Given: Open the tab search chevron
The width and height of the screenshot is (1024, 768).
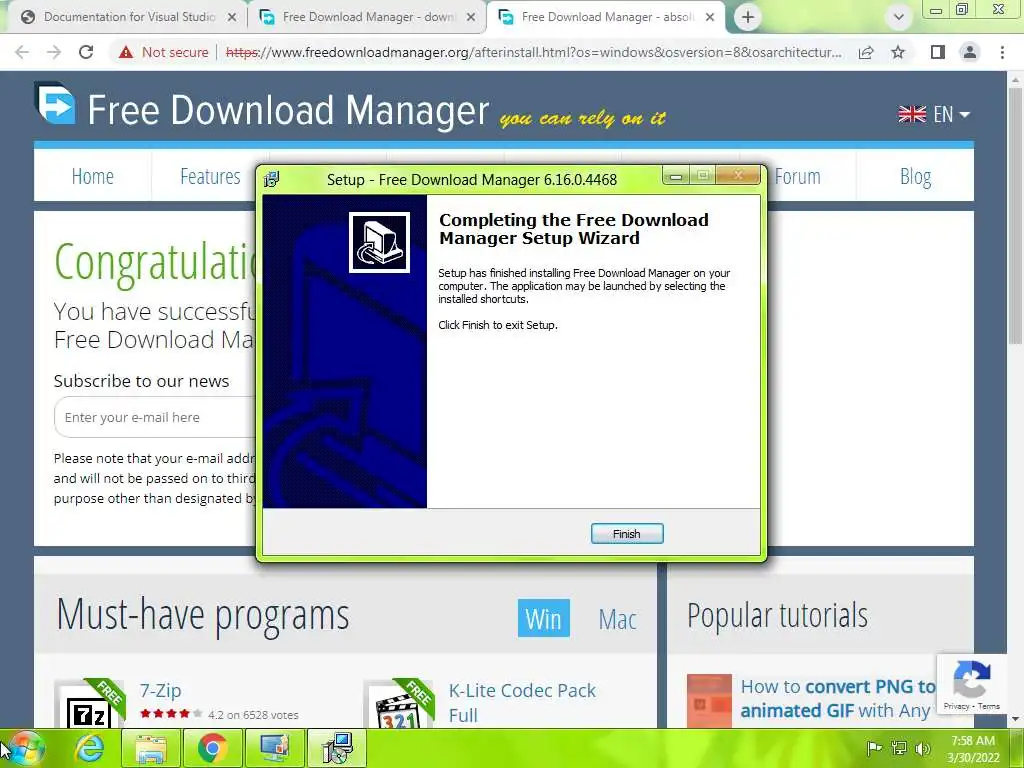Looking at the screenshot, I should [x=899, y=17].
